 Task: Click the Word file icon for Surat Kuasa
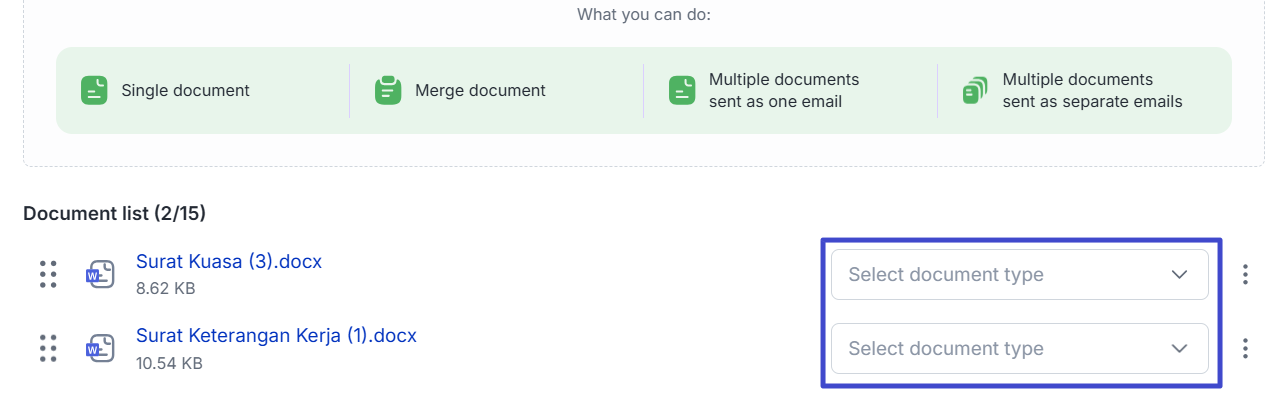(99, 274)
